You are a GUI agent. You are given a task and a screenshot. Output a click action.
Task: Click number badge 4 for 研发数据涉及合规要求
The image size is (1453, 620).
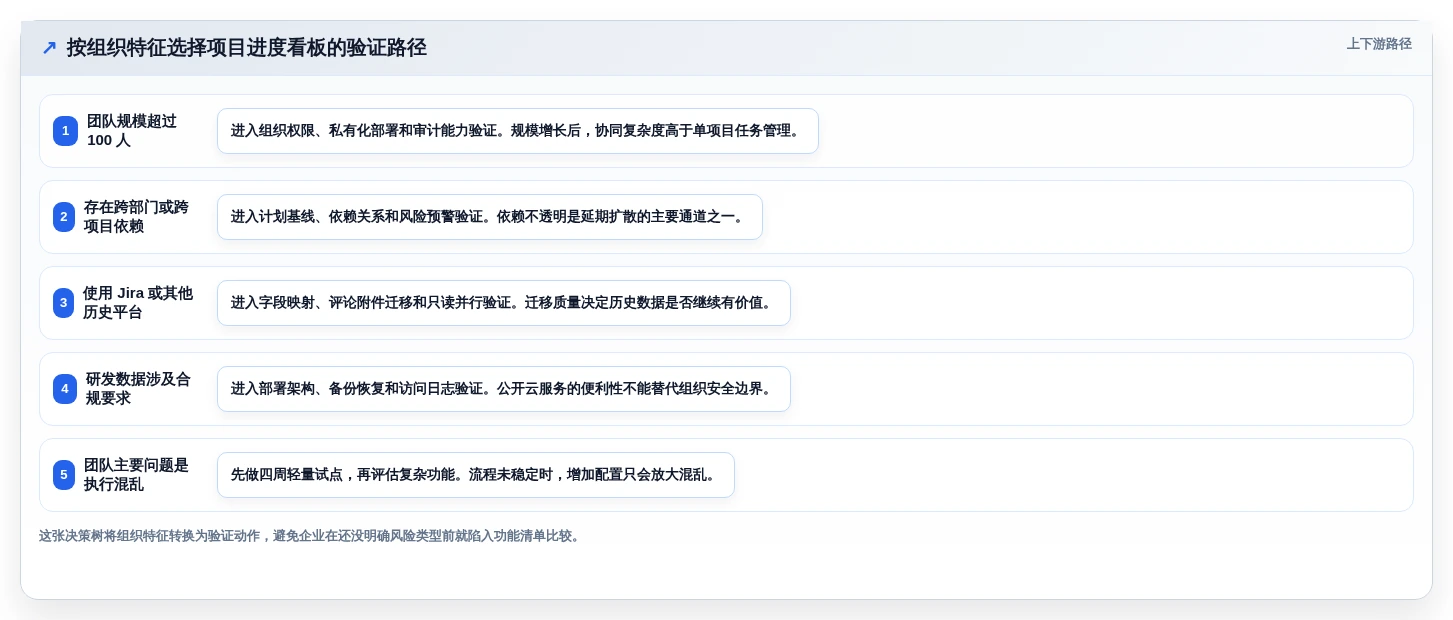(65, 389)
